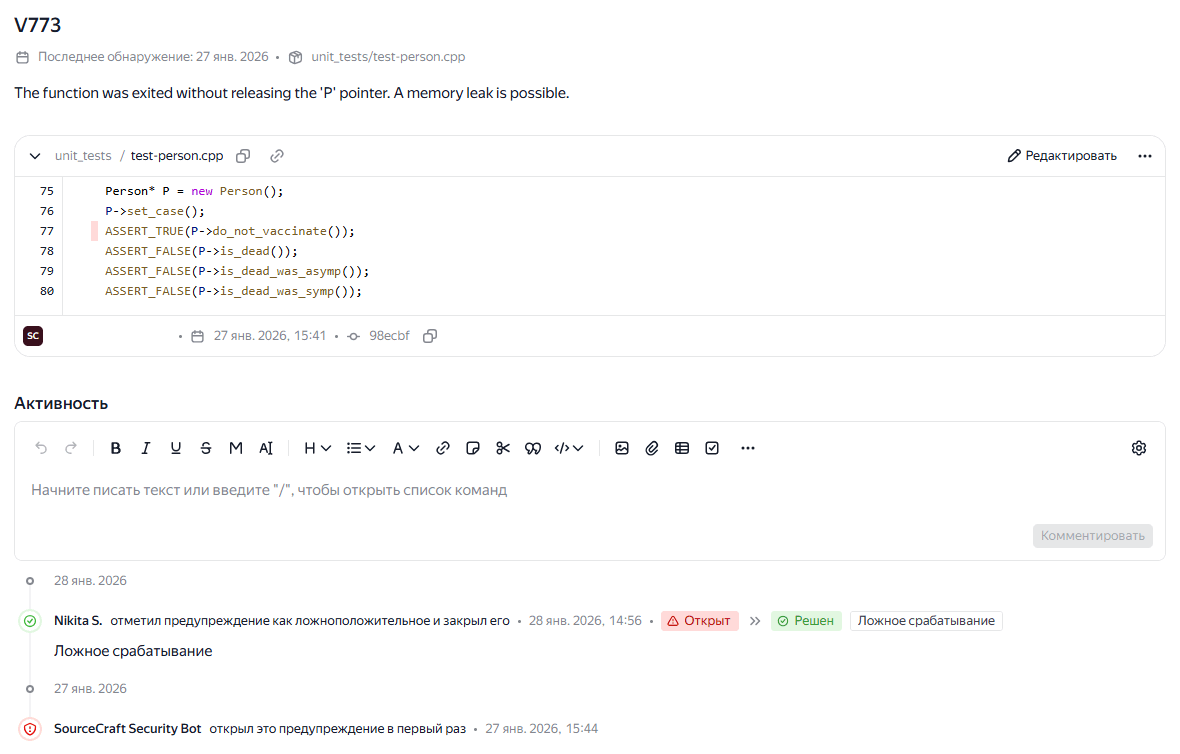Copy file path test-person.cpp
Viewport: 1180px width, 754px height.
point(243,156)
